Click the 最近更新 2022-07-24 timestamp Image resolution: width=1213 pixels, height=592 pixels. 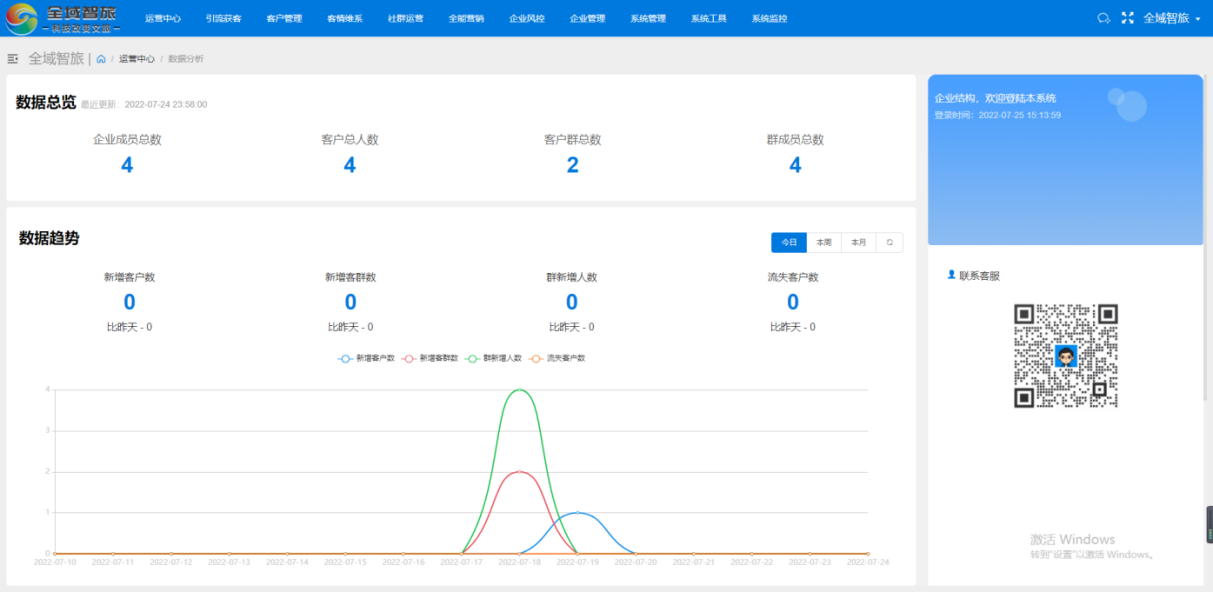click(x=144, y=104)
